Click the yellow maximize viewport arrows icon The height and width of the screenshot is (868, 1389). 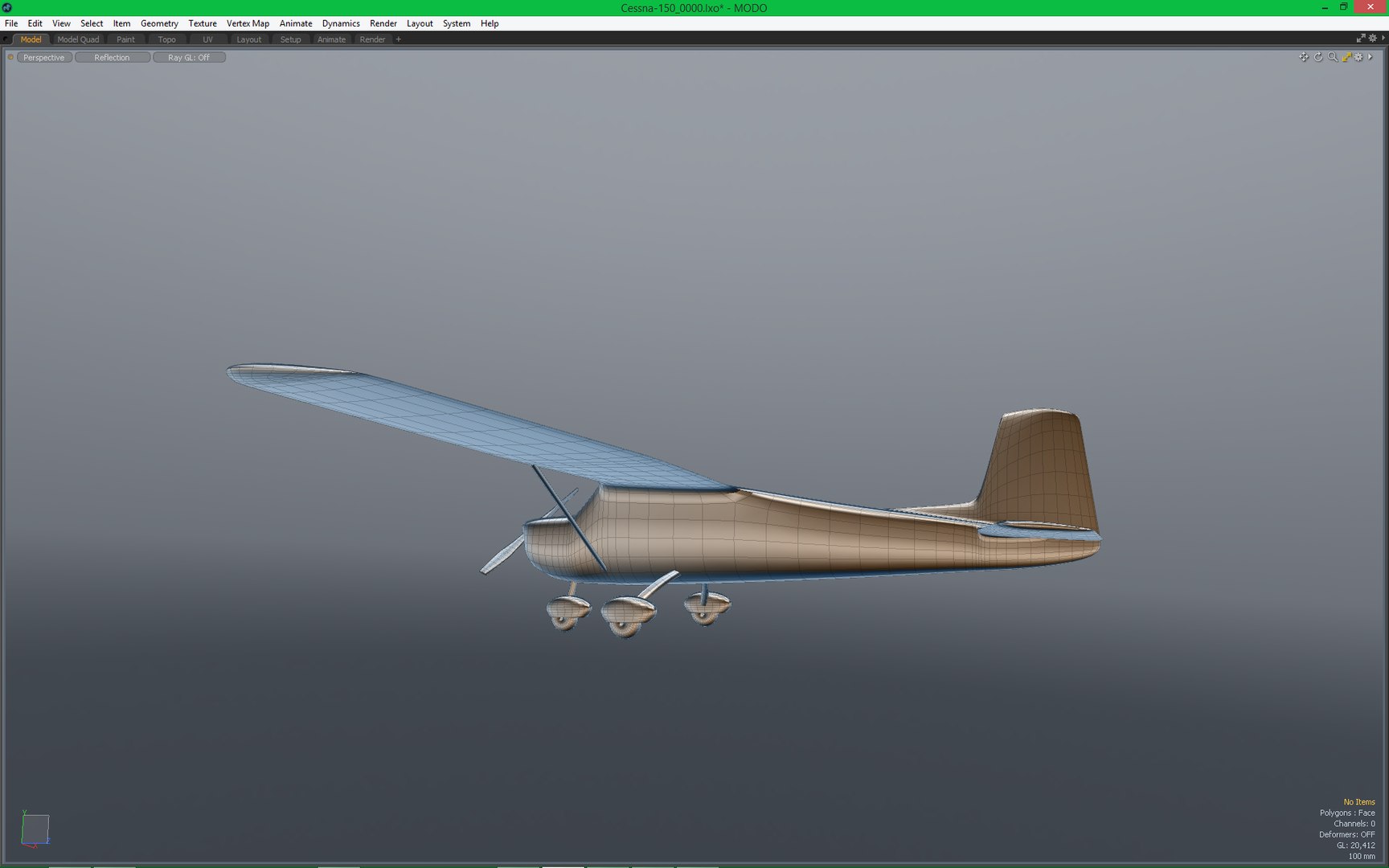click(x=1346, y=57)
